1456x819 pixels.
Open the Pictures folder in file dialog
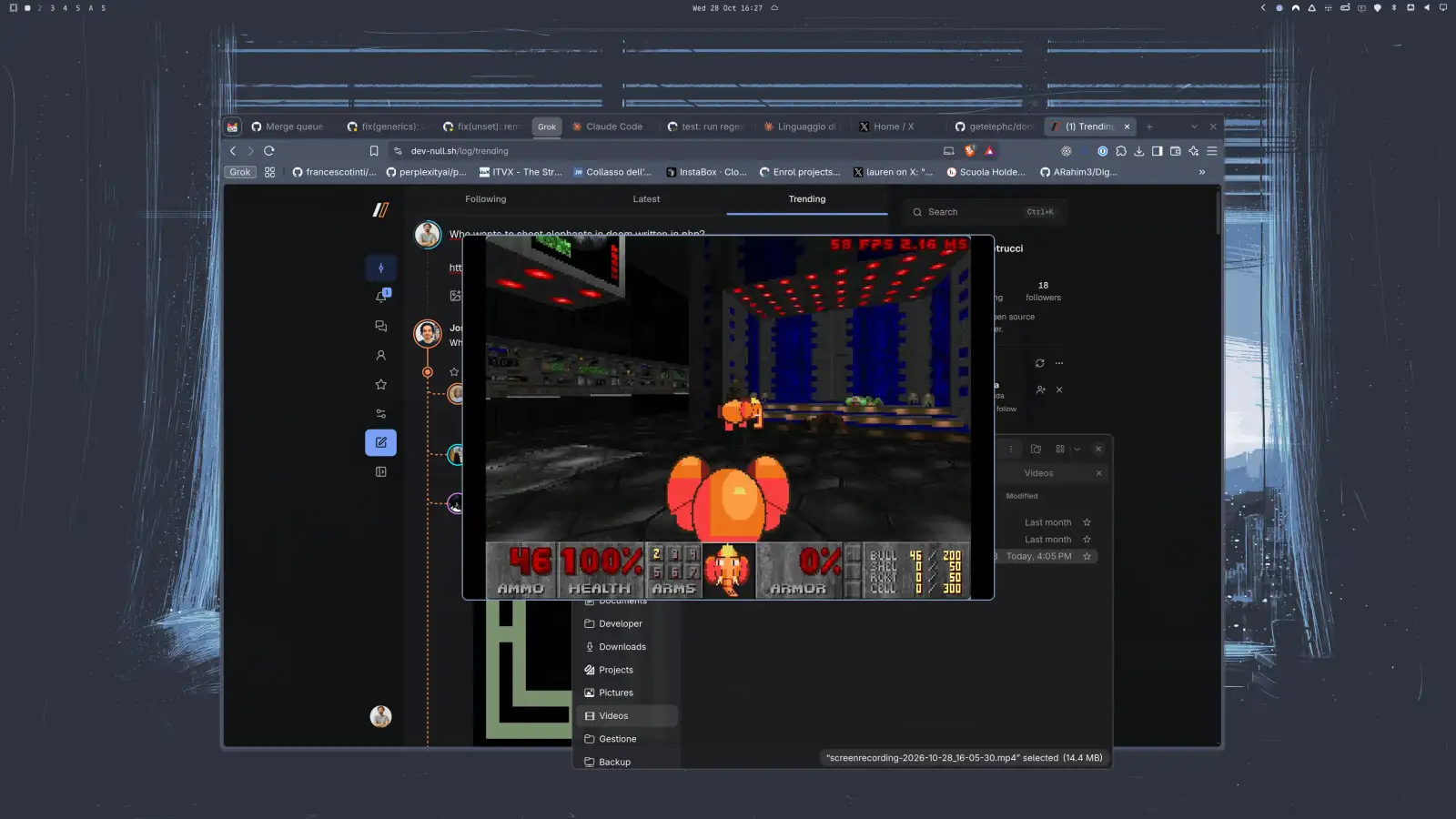coord(625,693)
